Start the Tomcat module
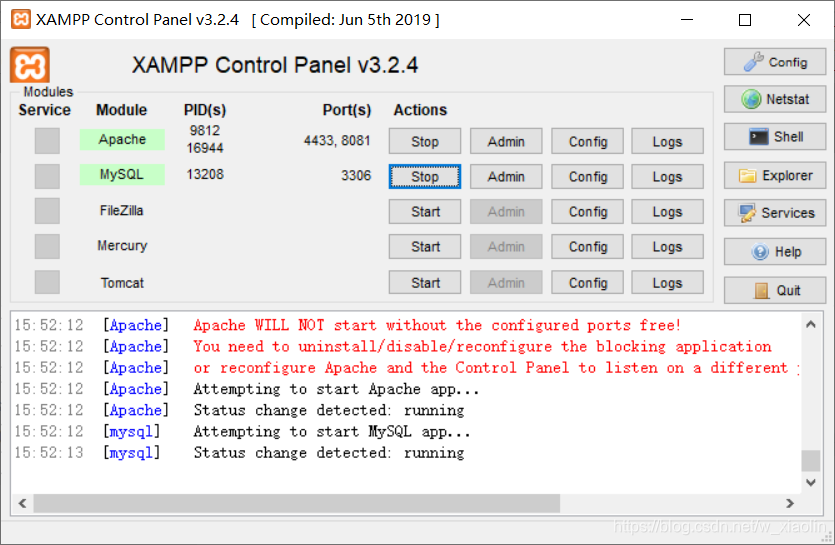The image size is (835, 545). point(425,282)
